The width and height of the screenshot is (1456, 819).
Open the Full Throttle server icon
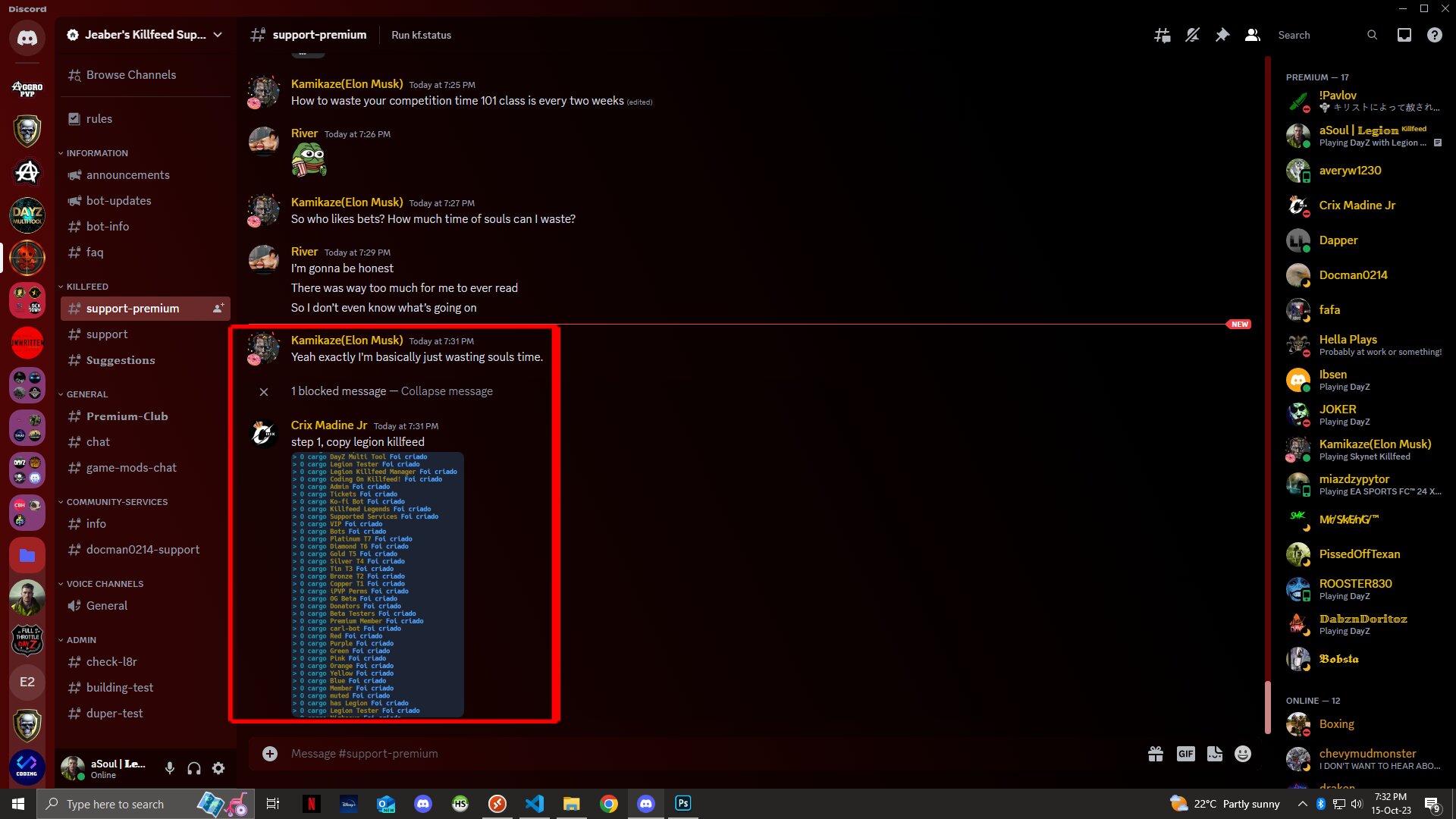click(27, 640)
